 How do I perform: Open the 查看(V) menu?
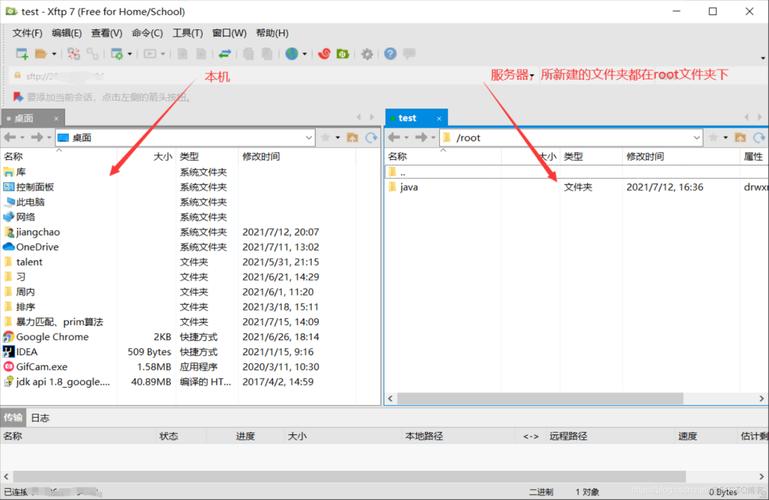point(106,33)
